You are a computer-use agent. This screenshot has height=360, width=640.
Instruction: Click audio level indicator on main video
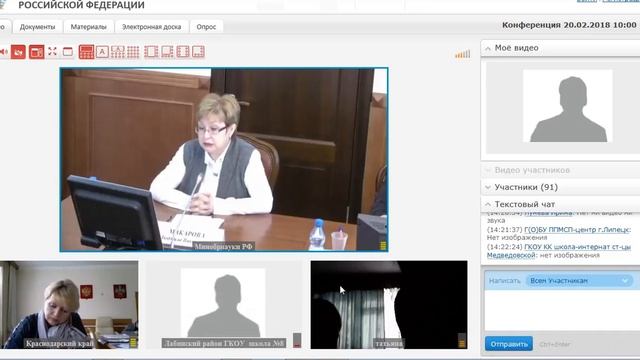click(383, 245)
